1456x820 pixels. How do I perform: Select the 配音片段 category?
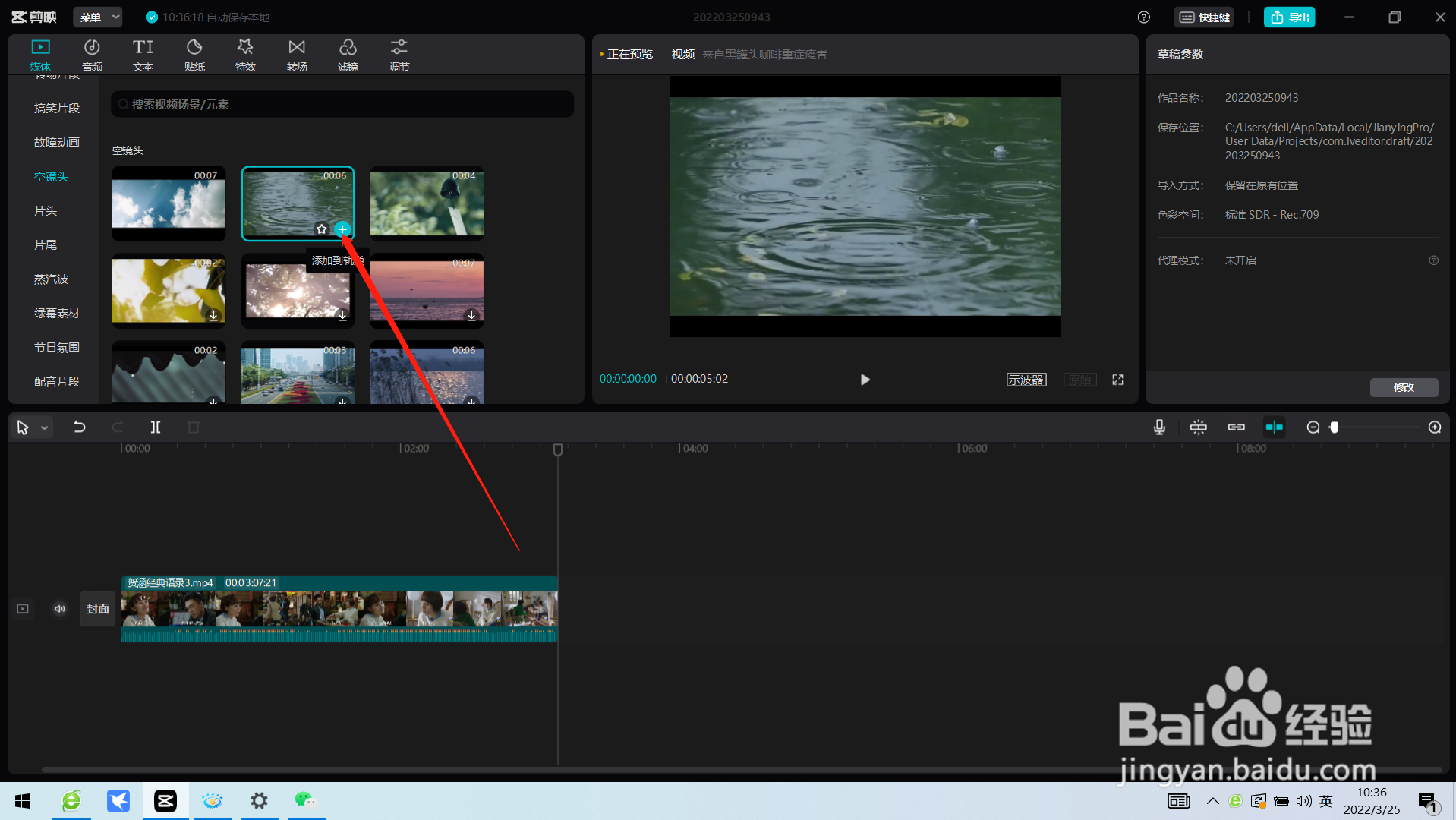[56, 381]
